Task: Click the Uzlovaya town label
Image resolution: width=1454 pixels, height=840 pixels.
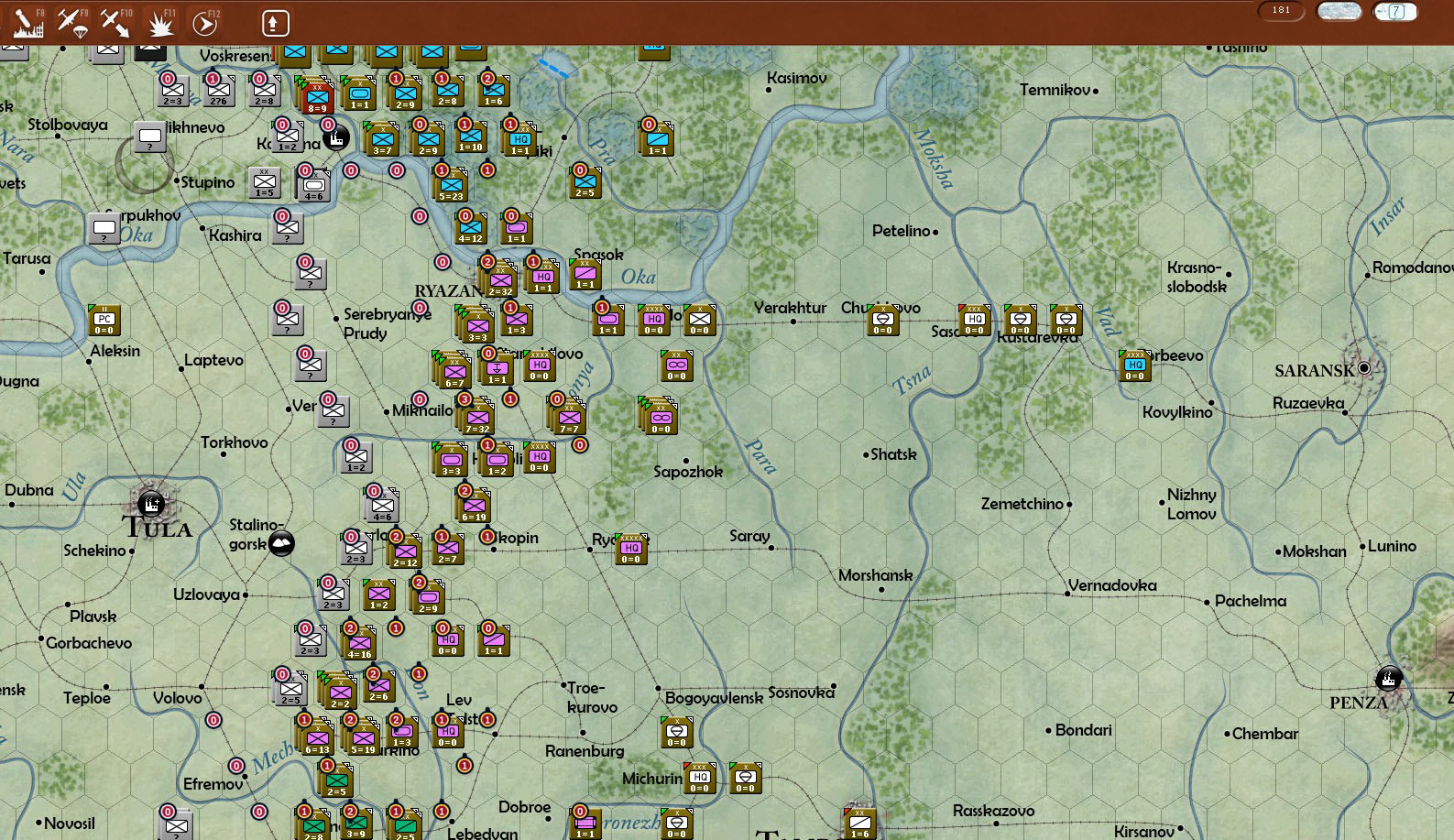Action: (206, 595)
